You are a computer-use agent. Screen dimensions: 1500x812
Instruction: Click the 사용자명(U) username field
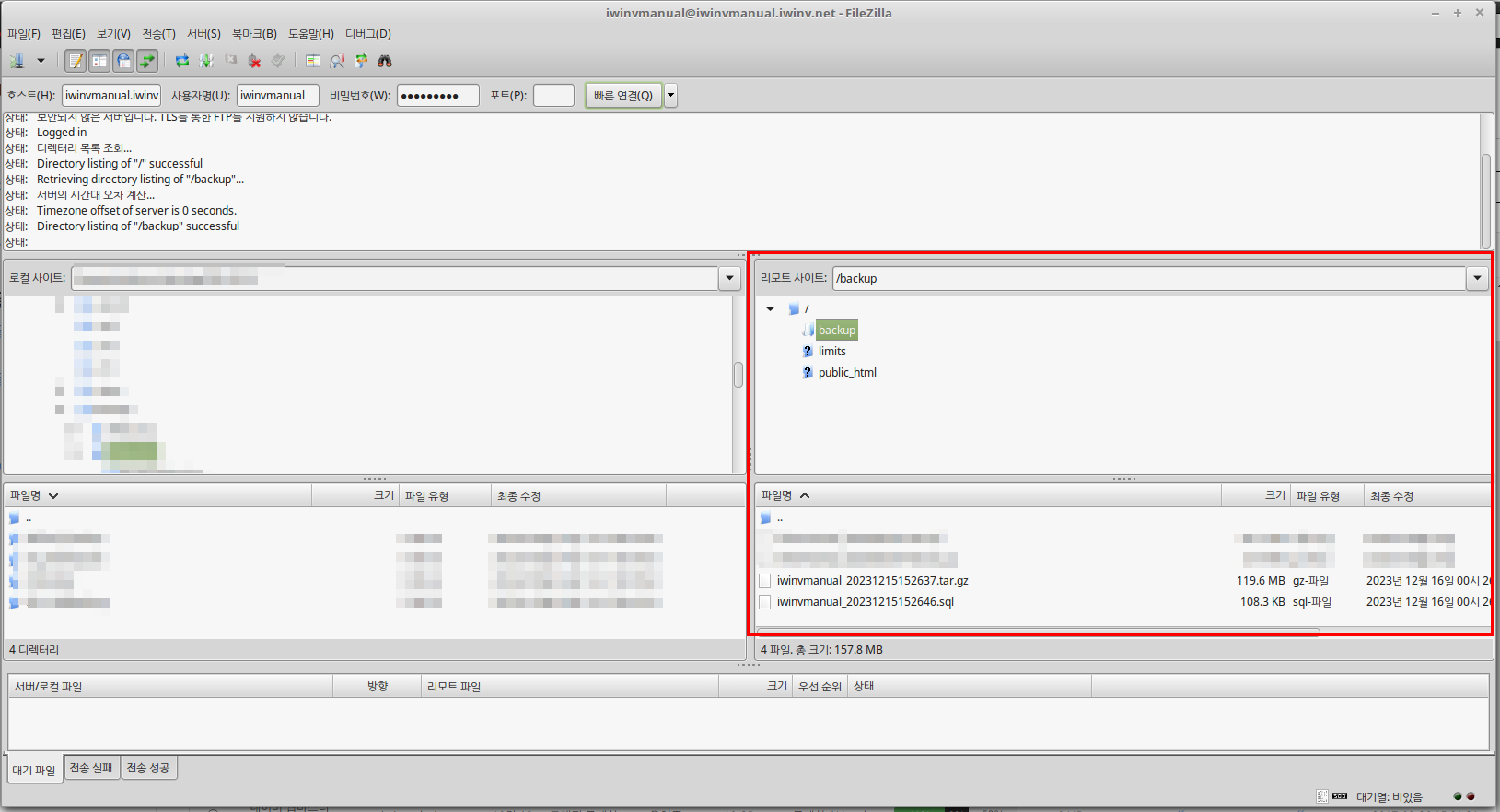tap(278, 95)
